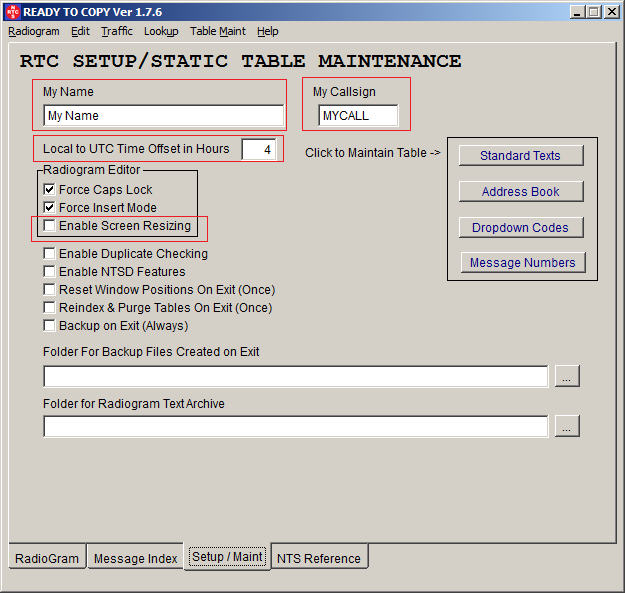Viewport: 625px width, 593px height.
Task: Click into the My Callsign field
Action: pos(358,116)
